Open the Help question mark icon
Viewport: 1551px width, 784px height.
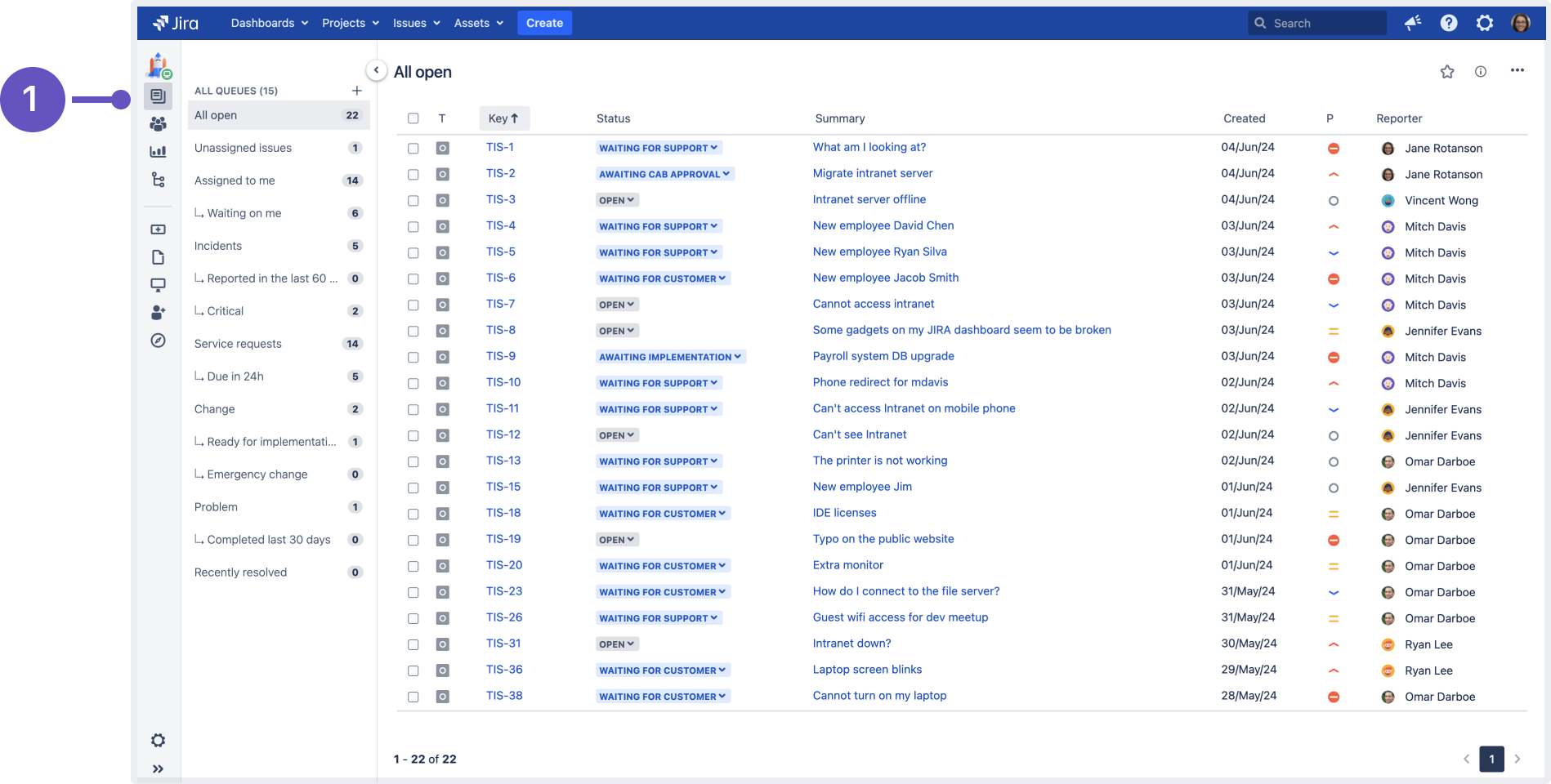1448,23
